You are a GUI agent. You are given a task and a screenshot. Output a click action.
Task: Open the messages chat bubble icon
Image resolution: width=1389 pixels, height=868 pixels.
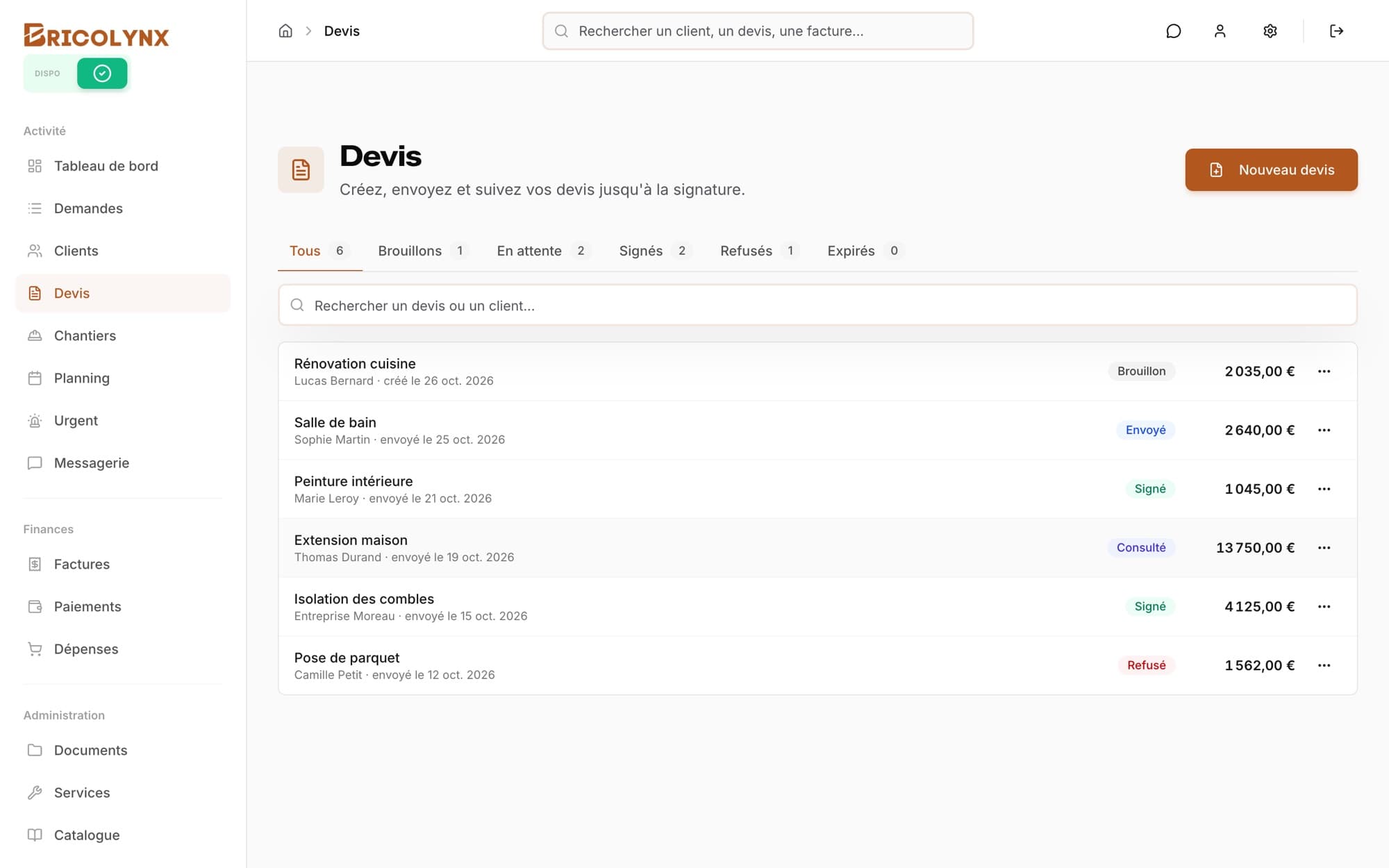click(1174, 31)
